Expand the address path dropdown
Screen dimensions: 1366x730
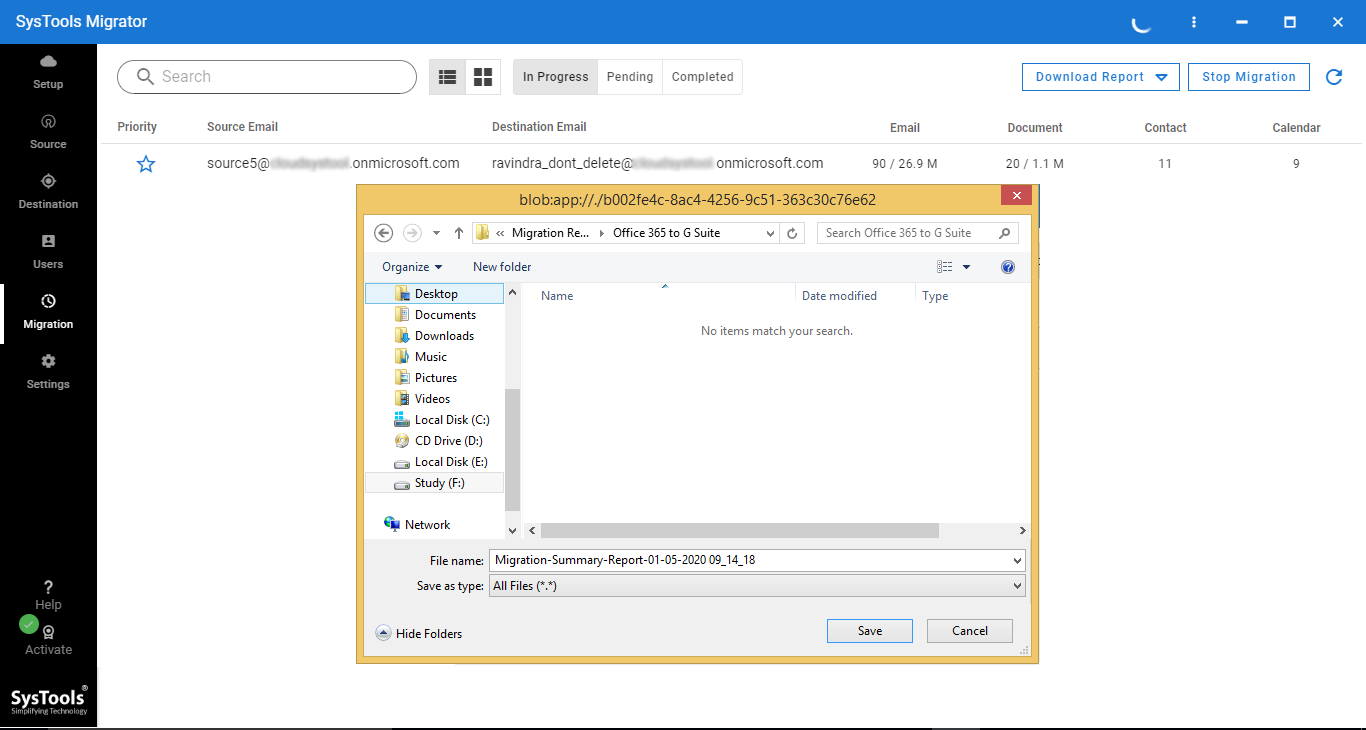pos(770,233)
